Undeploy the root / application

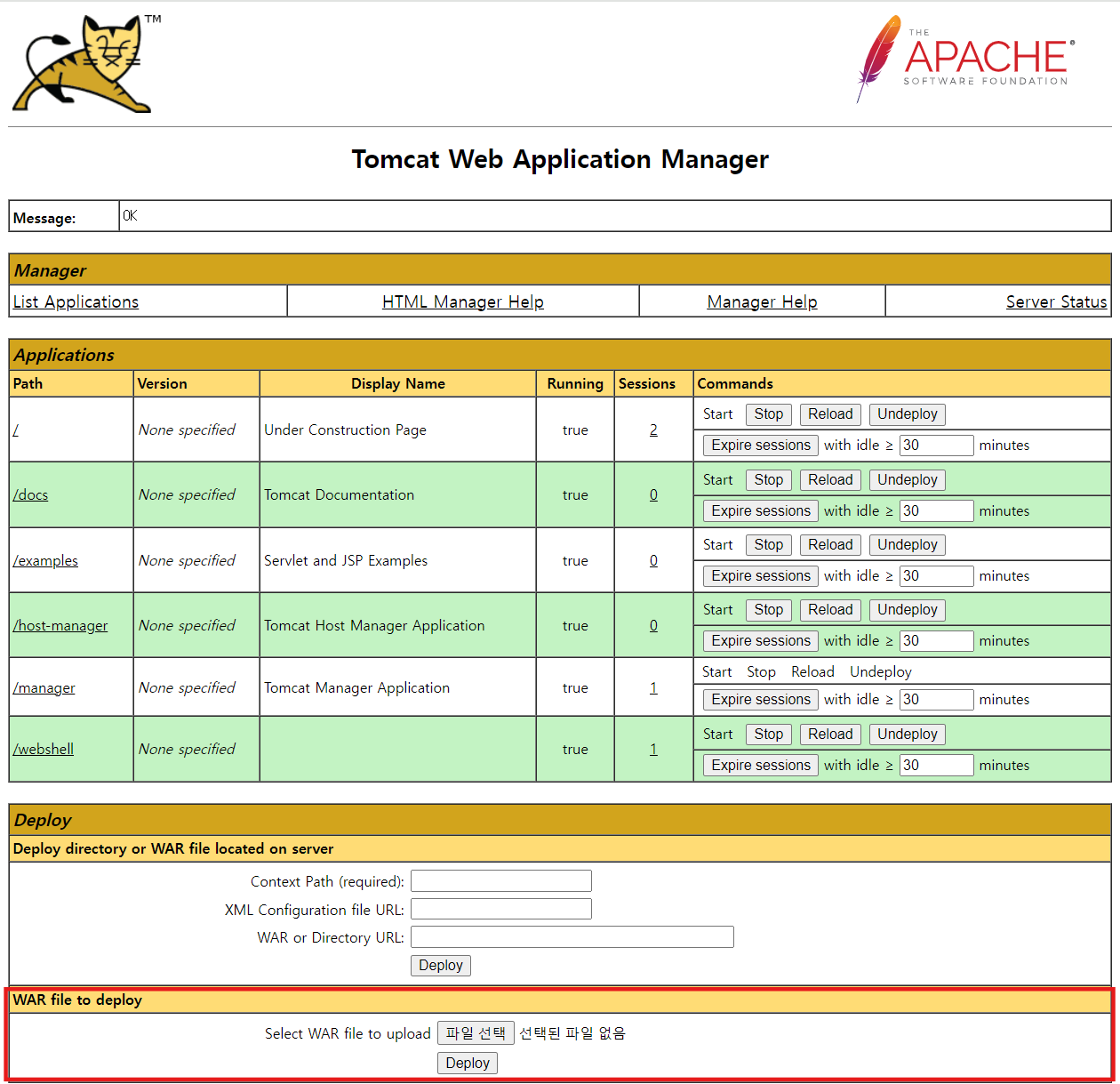coord(908,414)
